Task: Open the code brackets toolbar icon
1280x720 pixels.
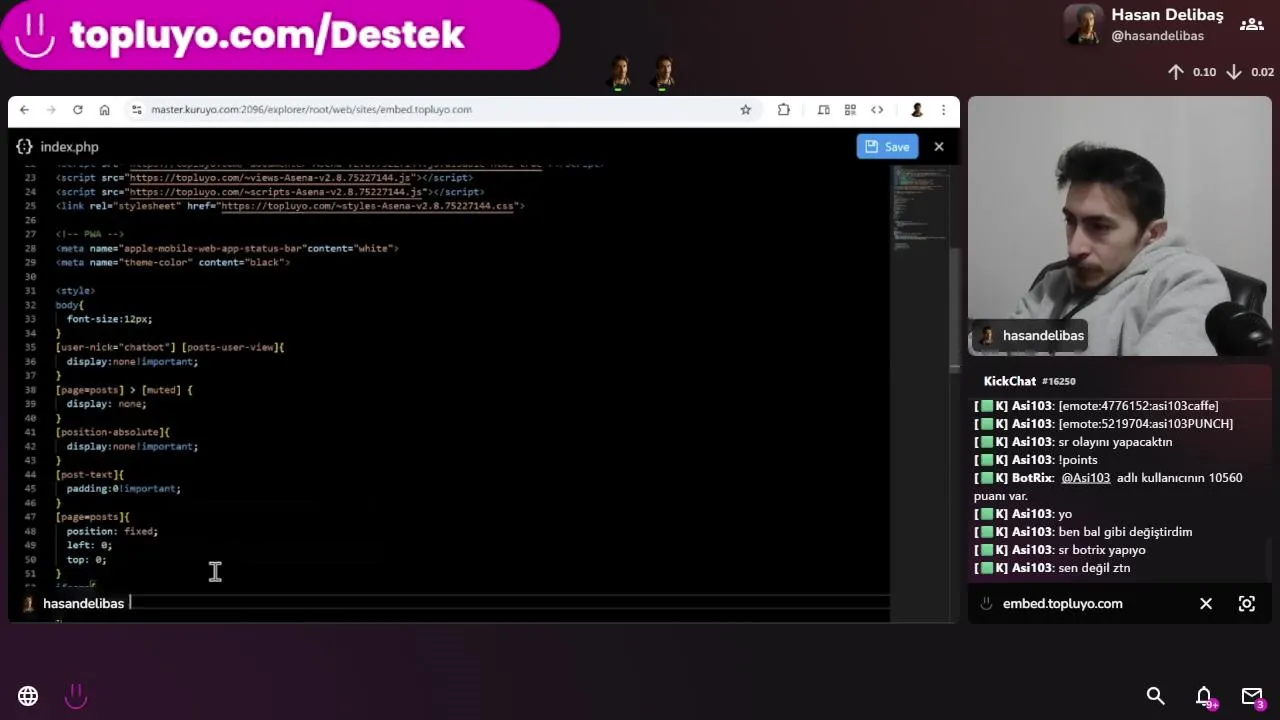Action: click(877, 110)
